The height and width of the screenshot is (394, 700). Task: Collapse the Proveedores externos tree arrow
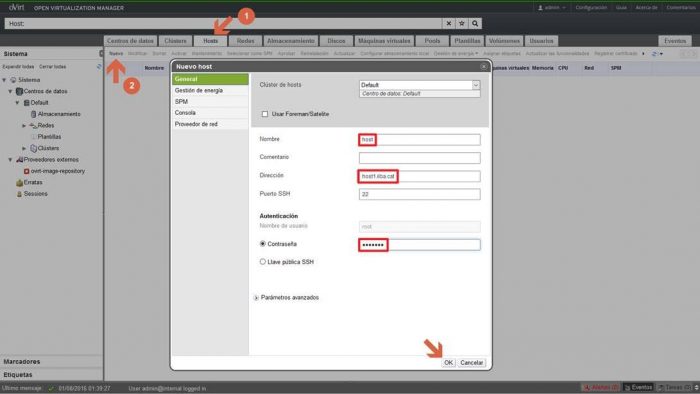[10, 160]
